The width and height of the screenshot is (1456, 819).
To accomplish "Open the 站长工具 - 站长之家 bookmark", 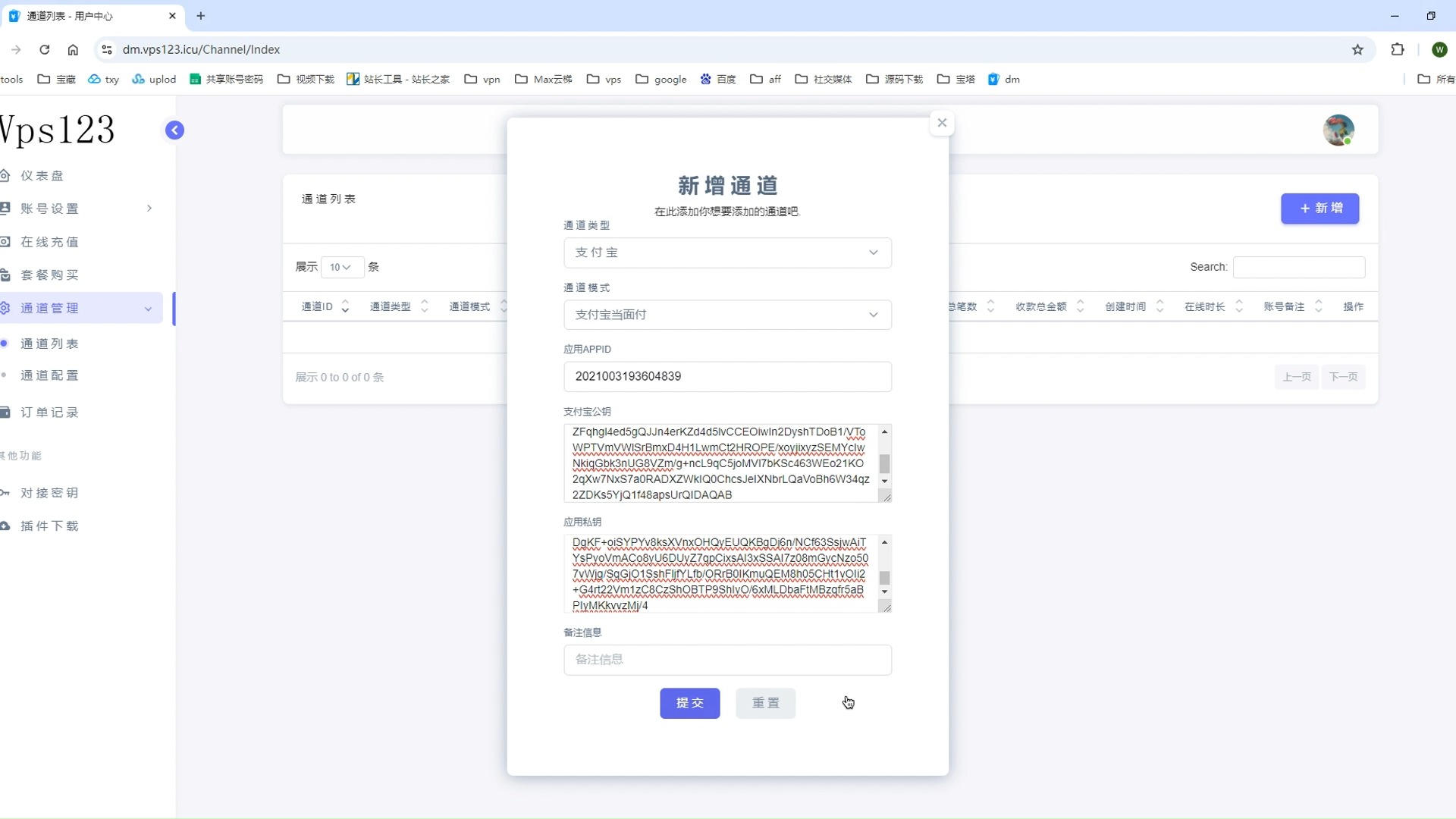I will point(398,79).
